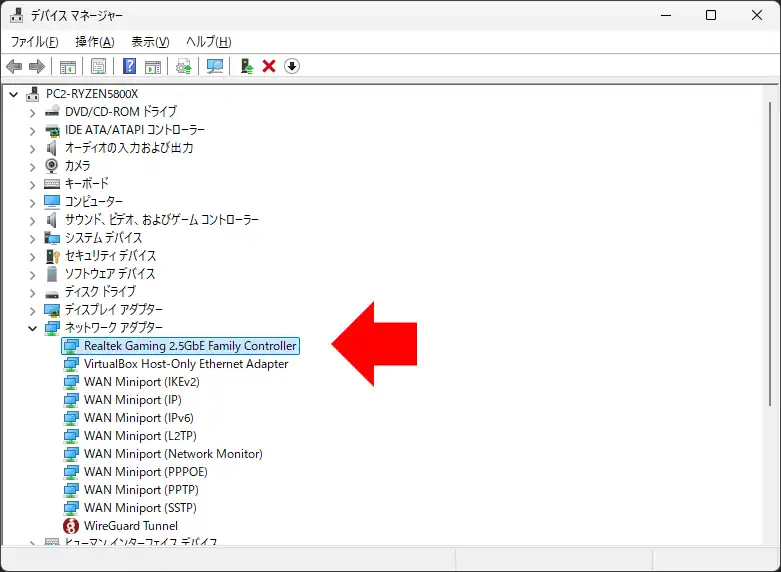Click the green-arrow add driver icon
The width and height of the screenshot is (781, 572).
tap(246, 66)
